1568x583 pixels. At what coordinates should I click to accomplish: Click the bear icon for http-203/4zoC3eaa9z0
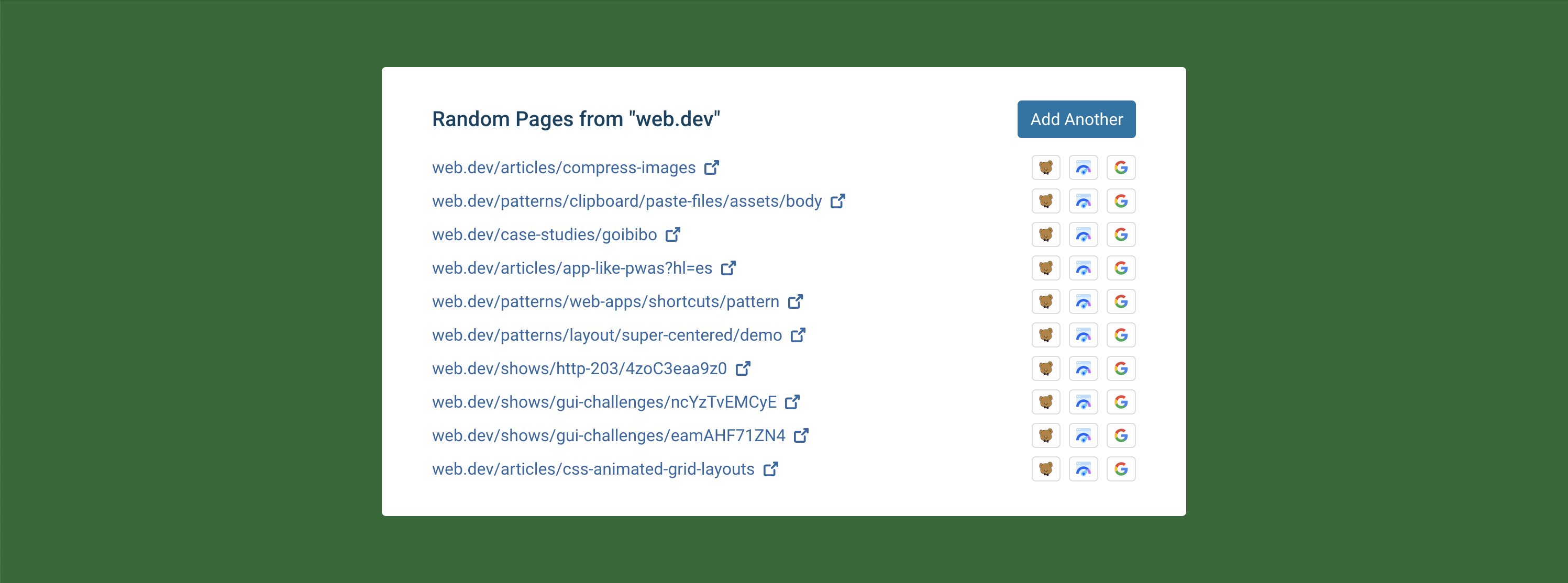(1046, 368)
